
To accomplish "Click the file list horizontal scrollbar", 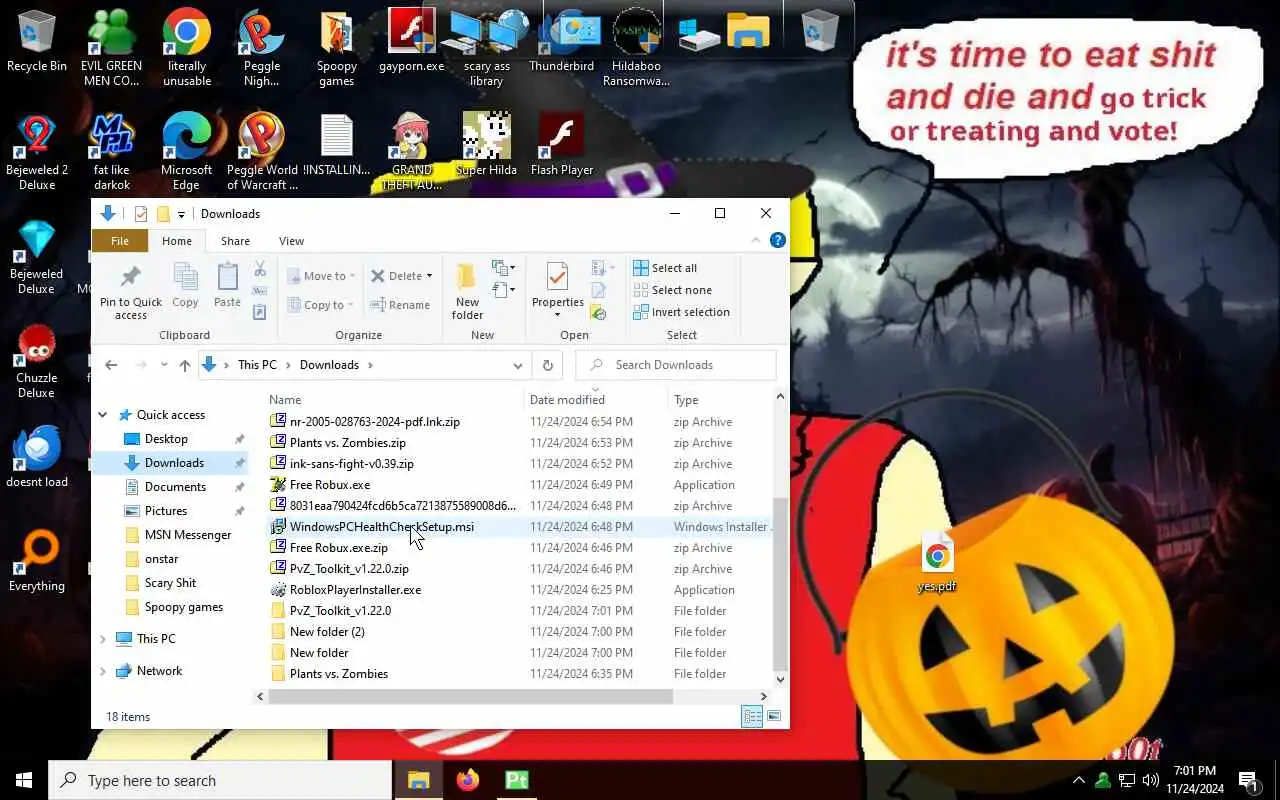I will [x=470, y=696].
